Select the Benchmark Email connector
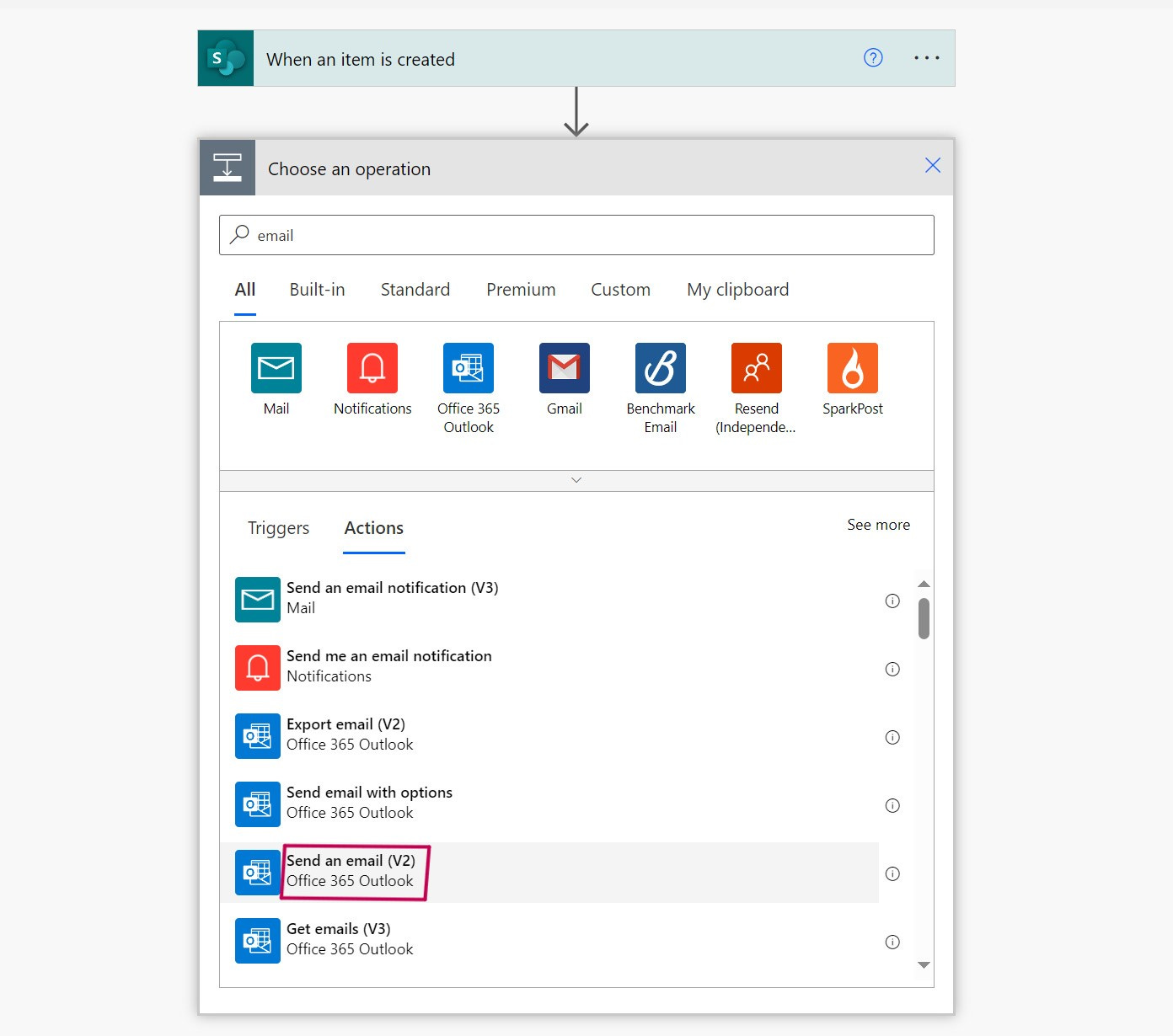1173x1036 pixels. (x=661, y=368)
